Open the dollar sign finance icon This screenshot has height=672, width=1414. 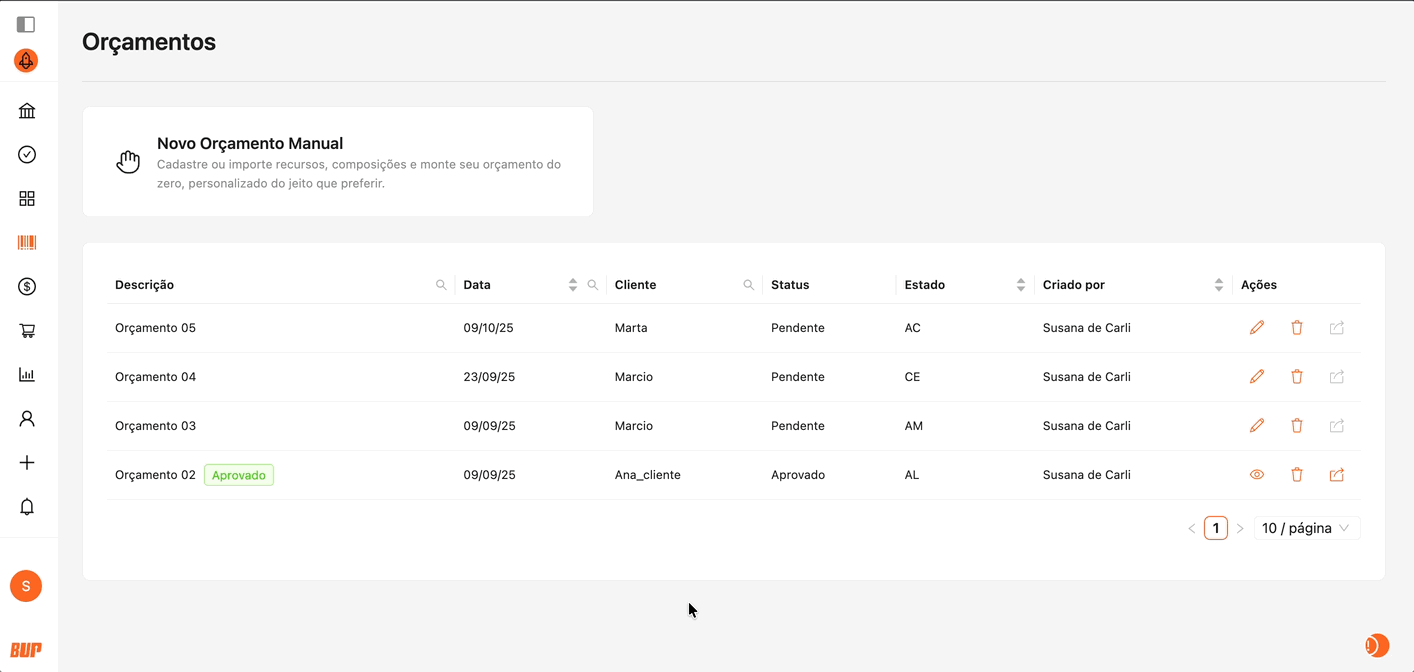click(27, 287)
